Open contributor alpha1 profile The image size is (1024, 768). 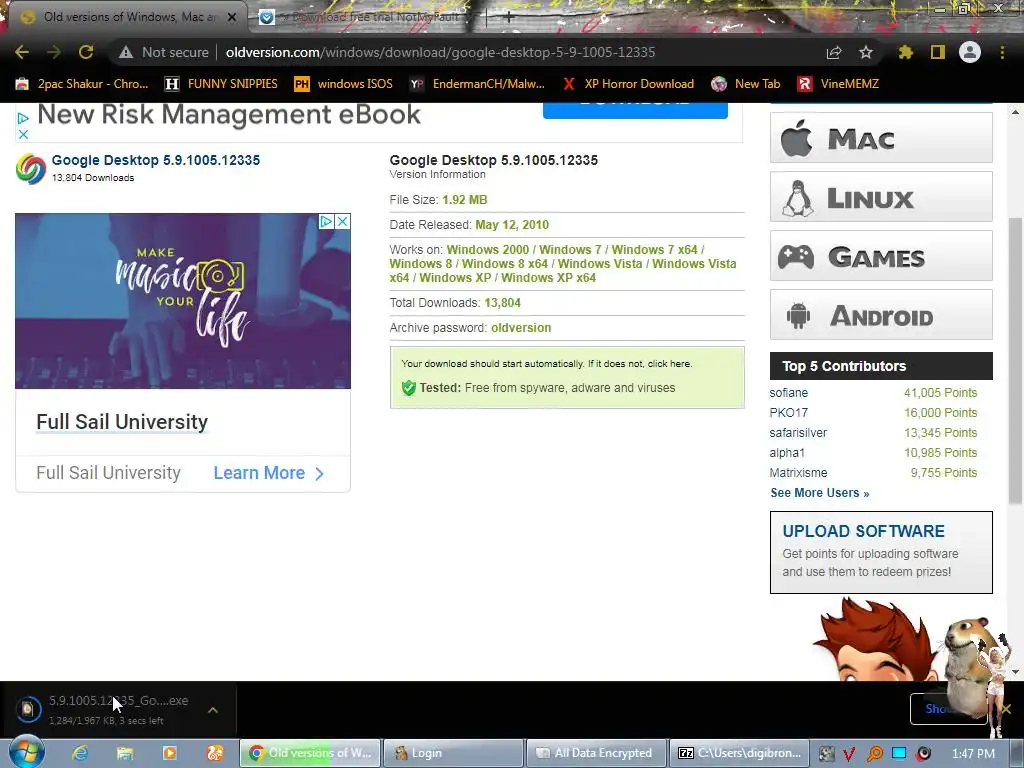click(x=787, y=453)
